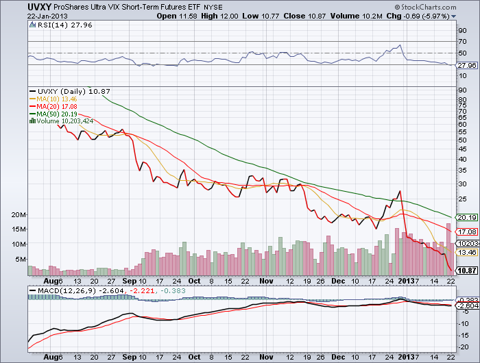Open the dropdown arrow after the Chg value
Image resolution: width=480 pixels, height=363 pixels.
tap(454, 17)
